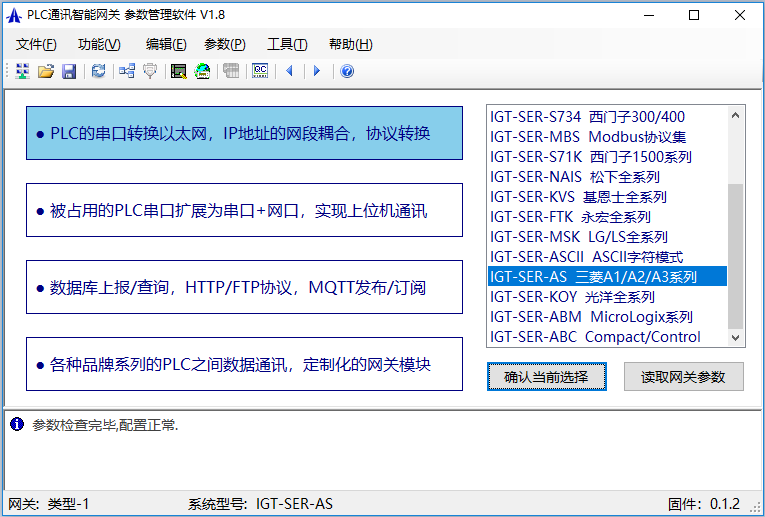This screenshot has width=765, height=517.
Task: Select the PLC的串口转换以太网 feature panel
Action: 244,133
